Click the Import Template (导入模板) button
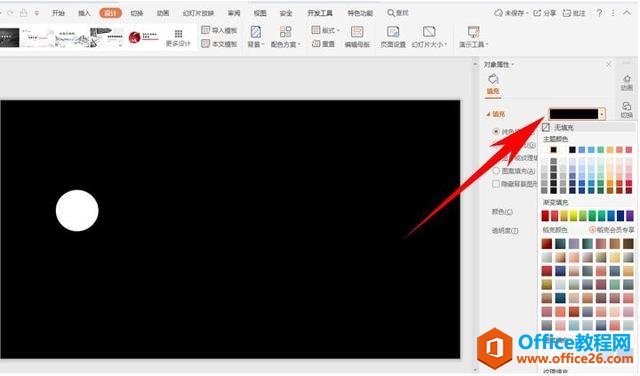 pyautogui.click(x=219, y=30)
